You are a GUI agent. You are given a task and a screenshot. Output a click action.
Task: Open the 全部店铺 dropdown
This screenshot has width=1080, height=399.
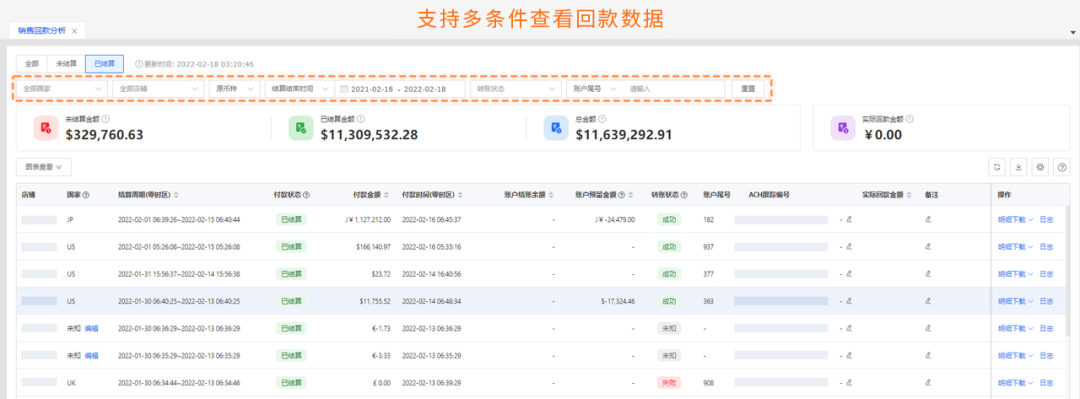(x=158, y=89)
